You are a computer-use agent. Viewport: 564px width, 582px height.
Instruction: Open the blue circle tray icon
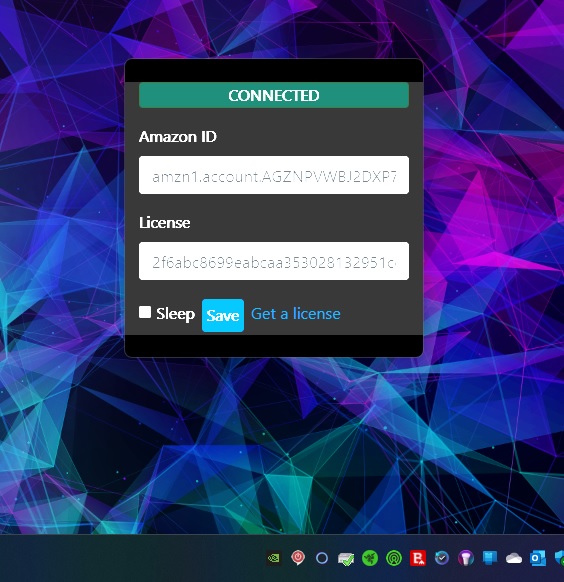click(x=322, y=558)
